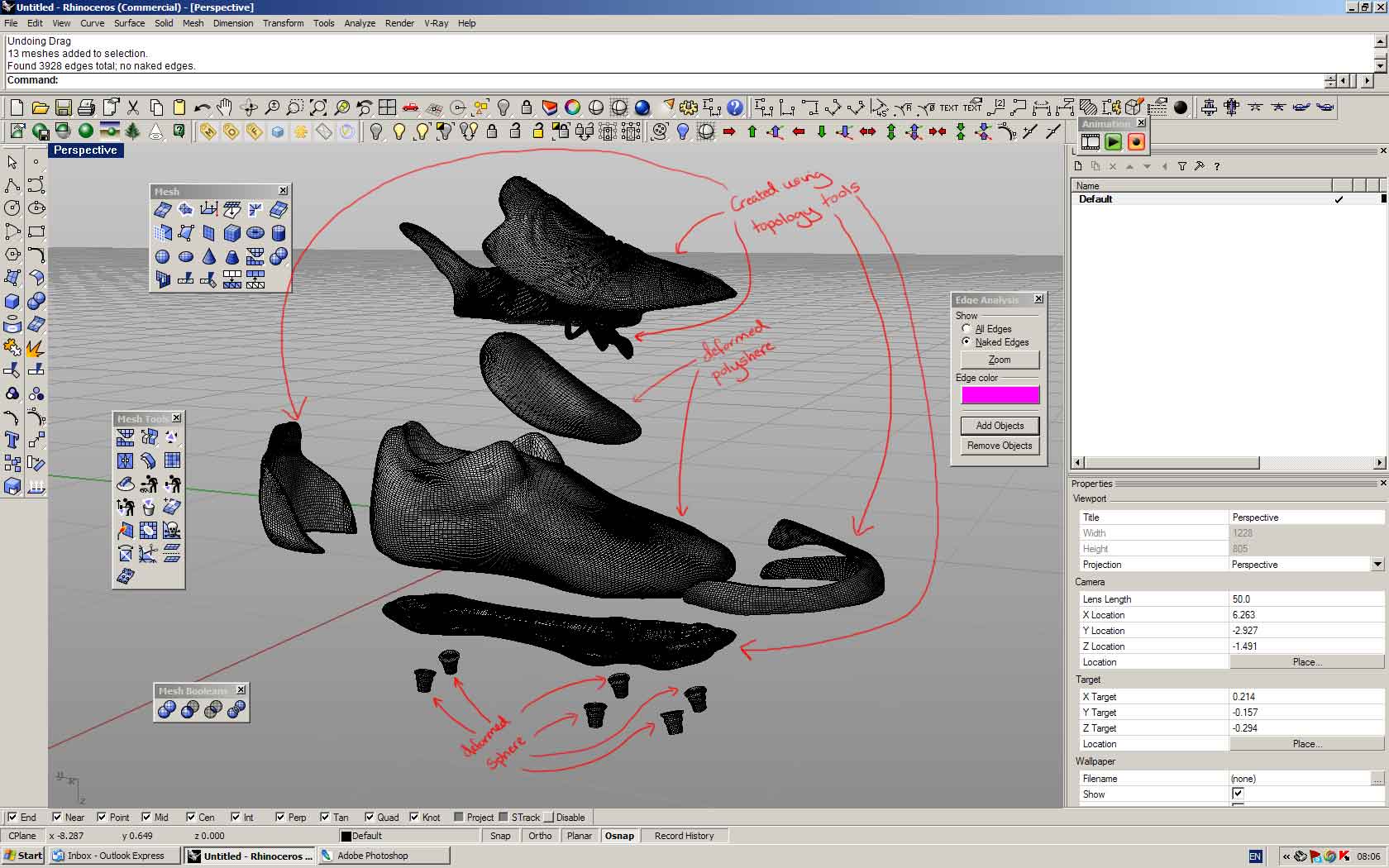This screenshot has width=1389, height=868.
Task: Click Target Location Place button
Action: 1306,744
